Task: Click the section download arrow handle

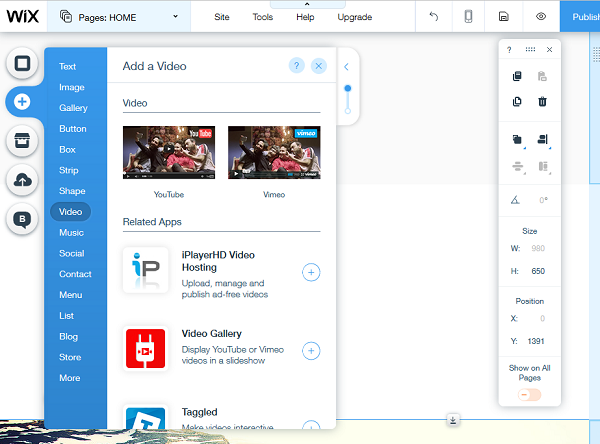Action: pyautogui.click(x=453, y=420)
